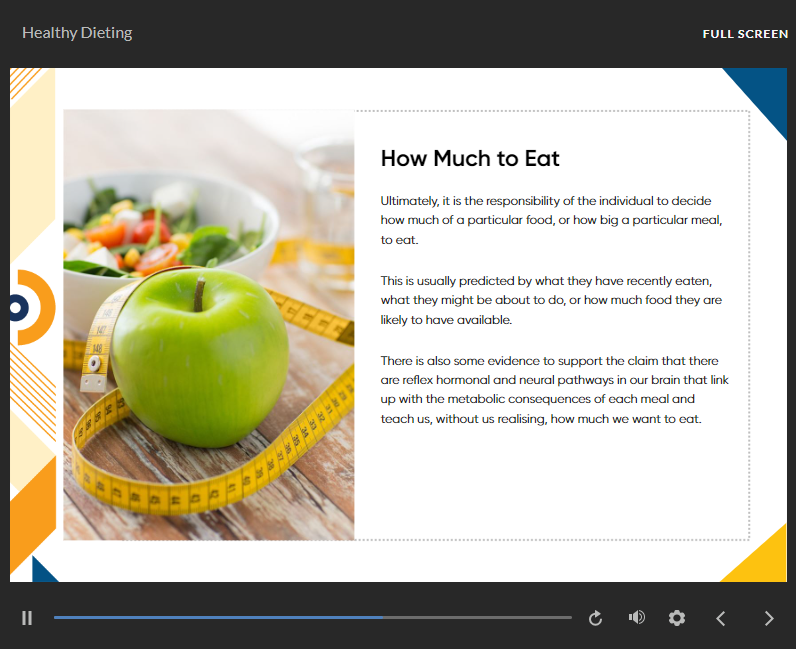Click the How Much to Eat heading
Screen dimensions: 796x649
[x=470, y=158]
